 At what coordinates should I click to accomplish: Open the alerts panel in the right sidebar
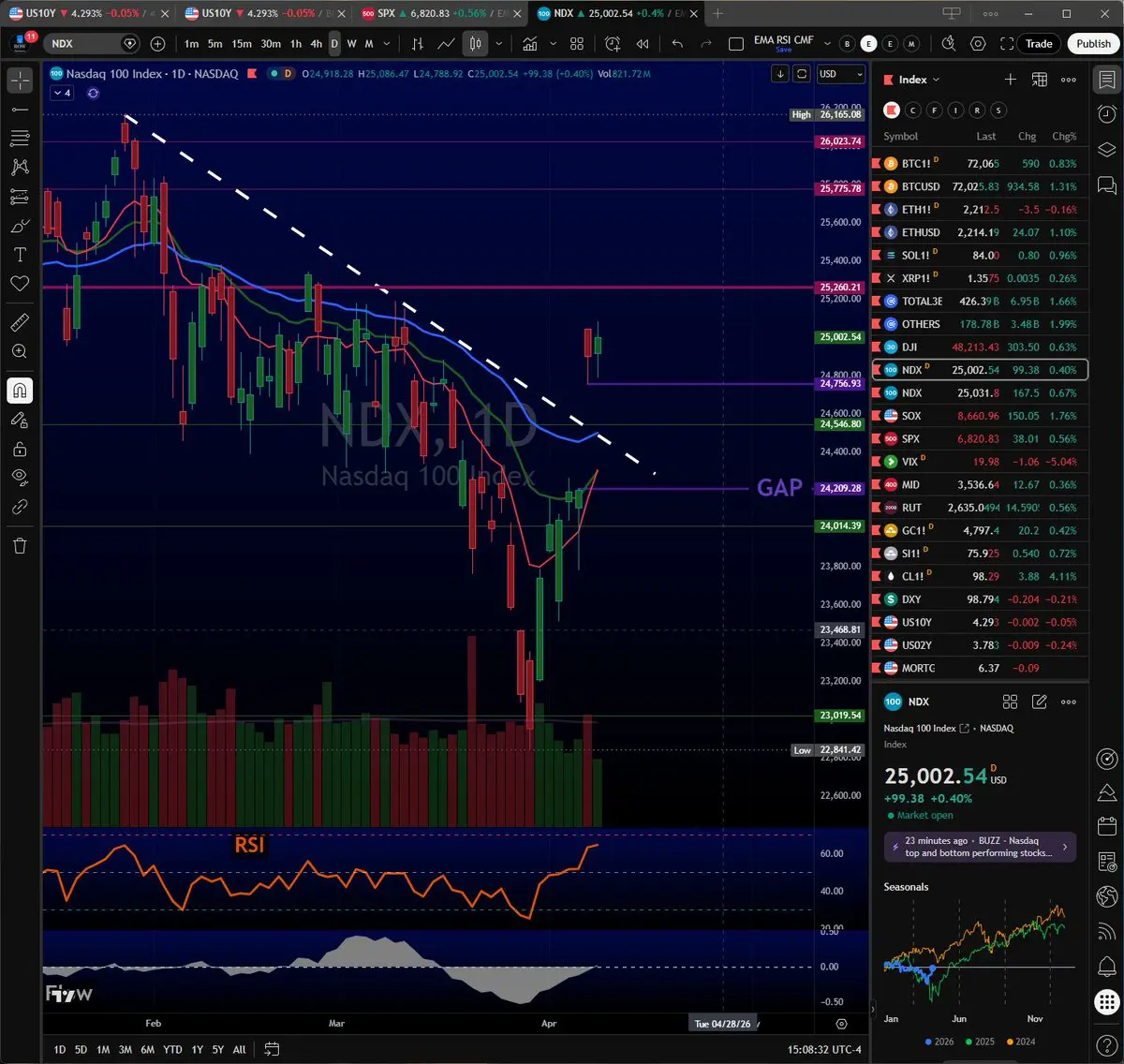click(1106, 114)
